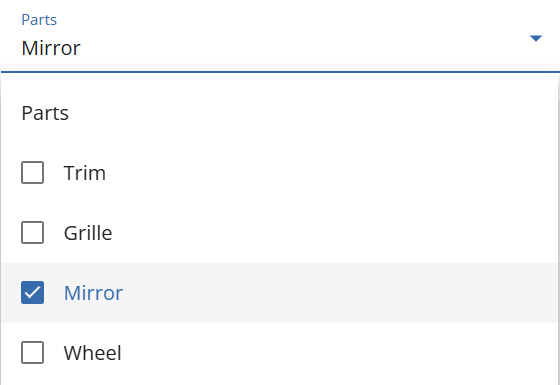Viewport: 560px width, 385px height.
Task: Click the selected value text Mirror at top
Action: coord(51,48)
